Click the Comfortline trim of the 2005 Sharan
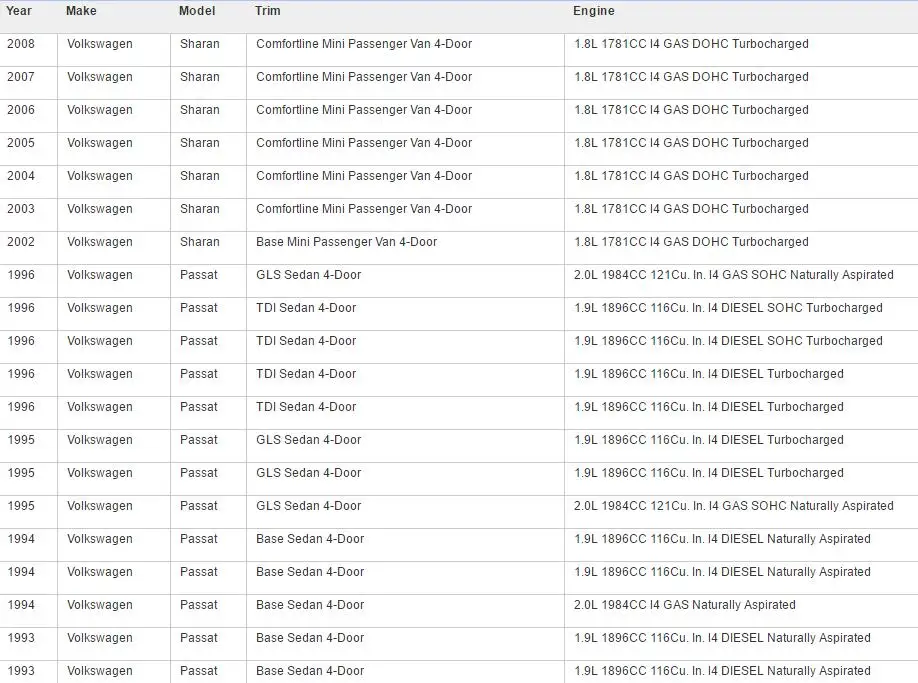 (364, 143)
